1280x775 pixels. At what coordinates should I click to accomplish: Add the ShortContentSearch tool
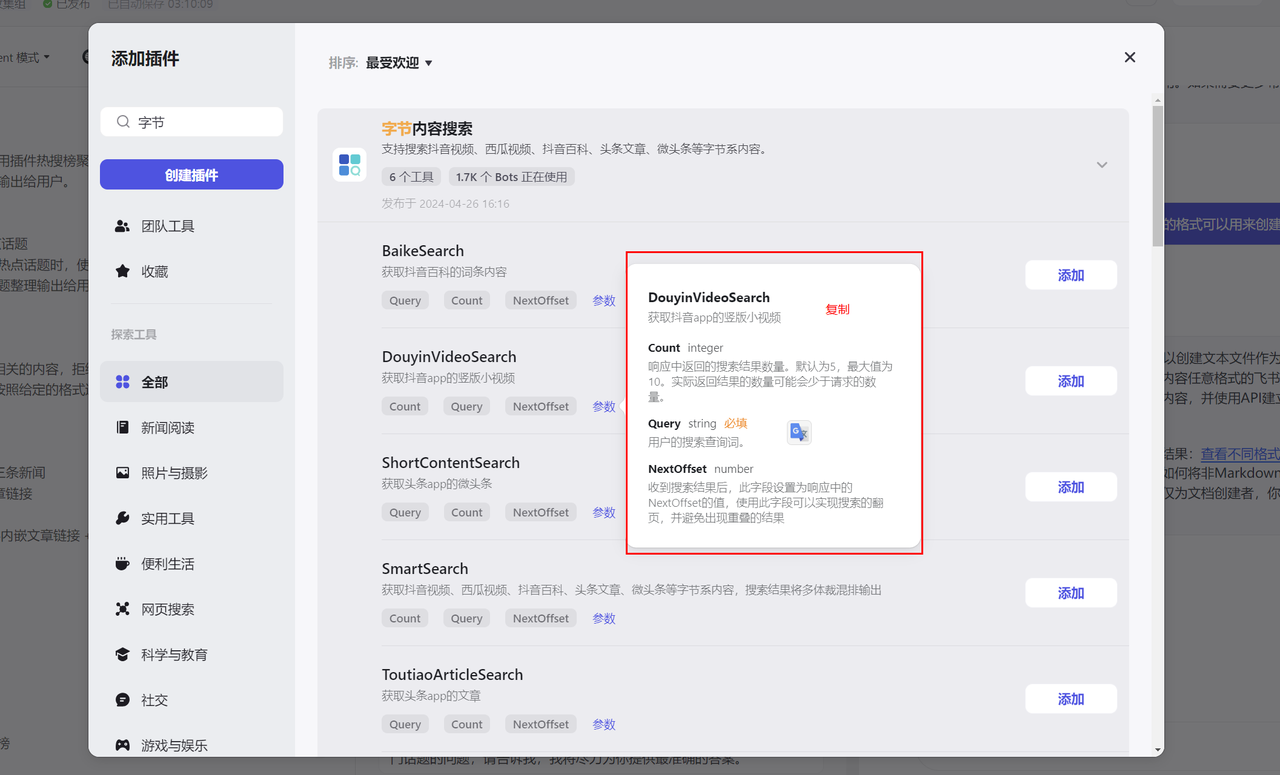(x=1071, y=487)
